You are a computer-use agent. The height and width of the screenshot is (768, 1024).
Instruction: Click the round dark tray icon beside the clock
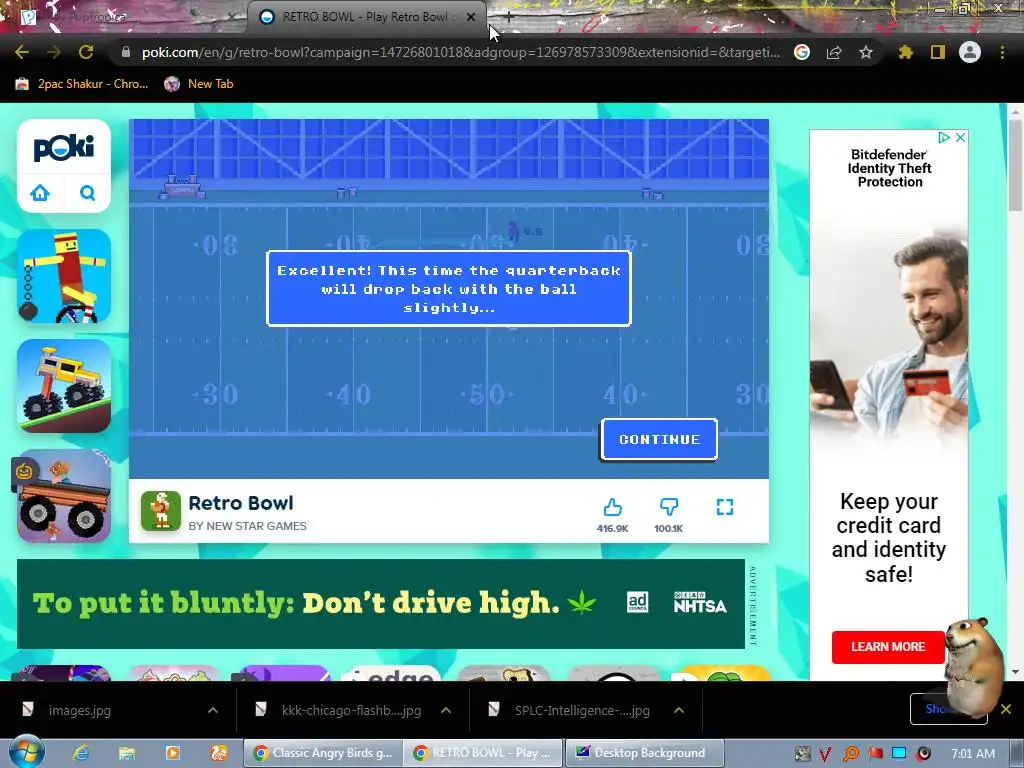(923, 754)
